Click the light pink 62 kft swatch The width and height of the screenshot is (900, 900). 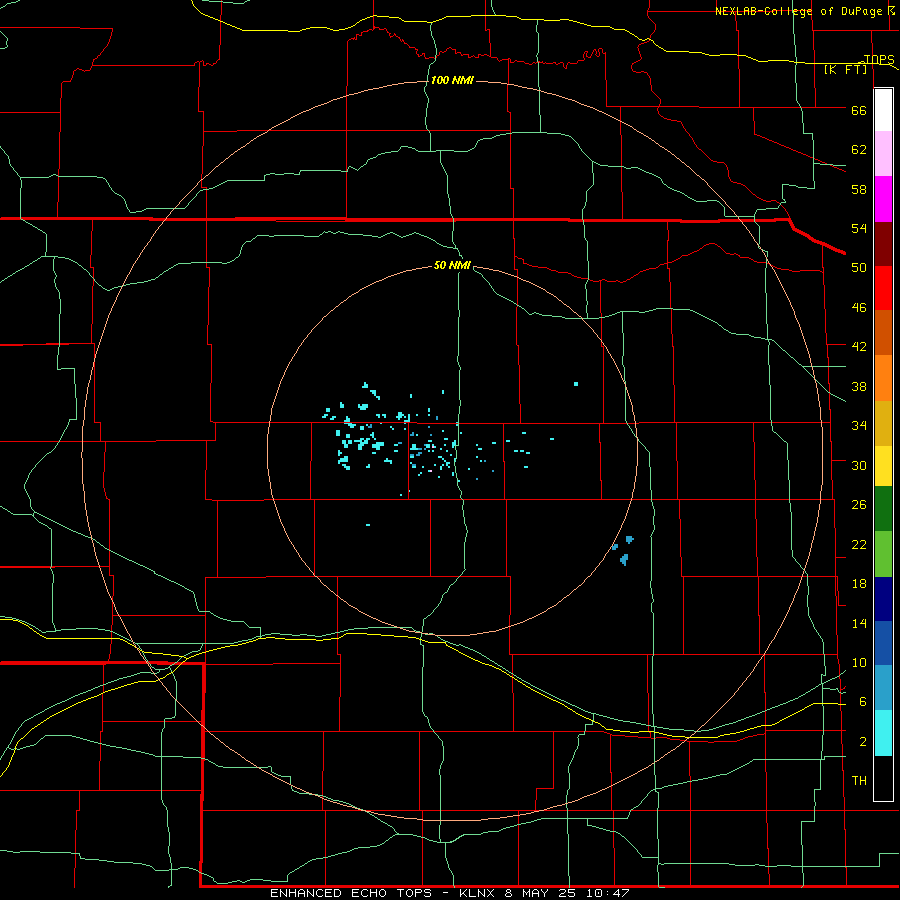pos(883,153)
